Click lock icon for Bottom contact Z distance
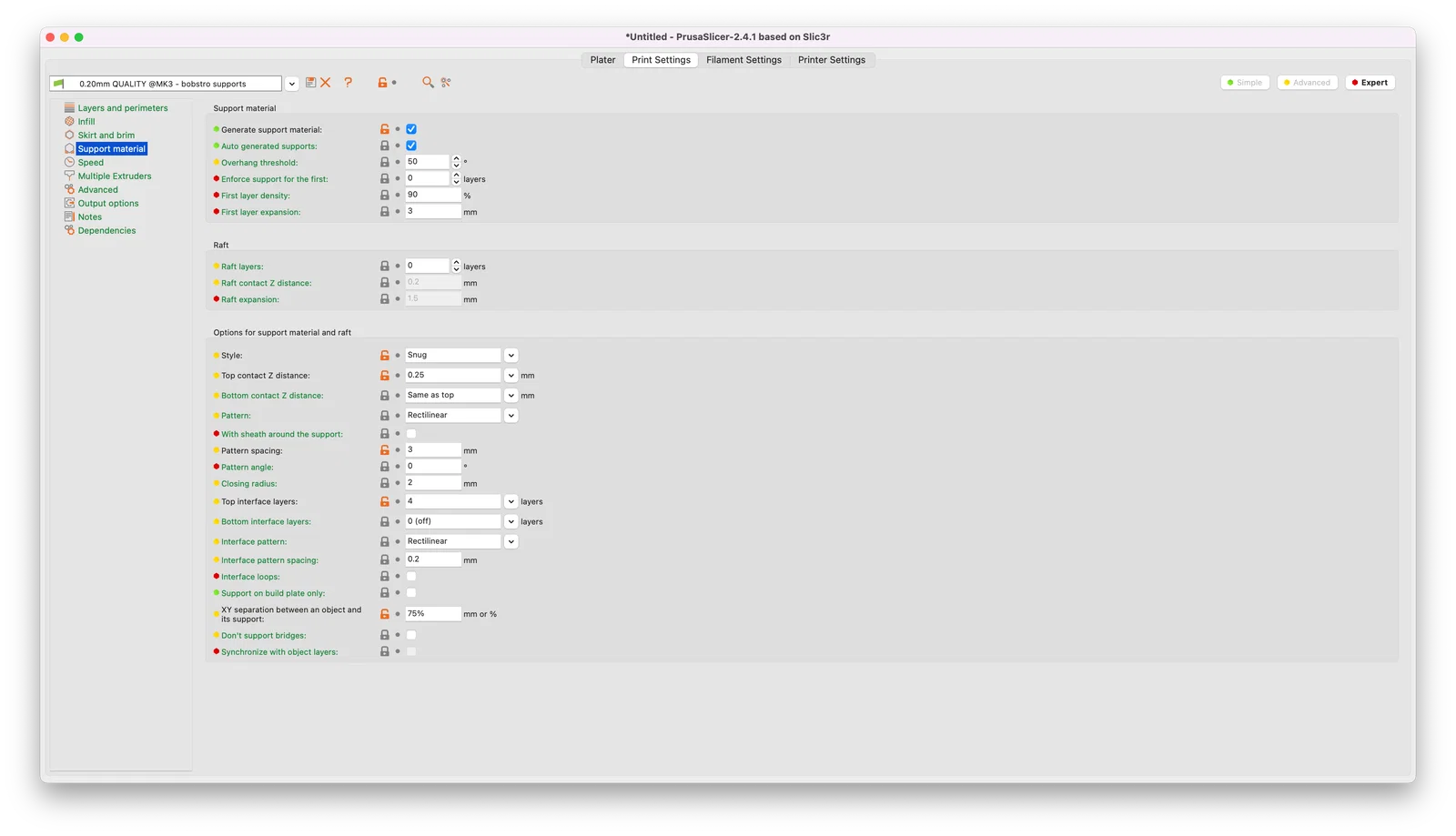Viewport: 1456px width, 836px height. click(384, 396)
